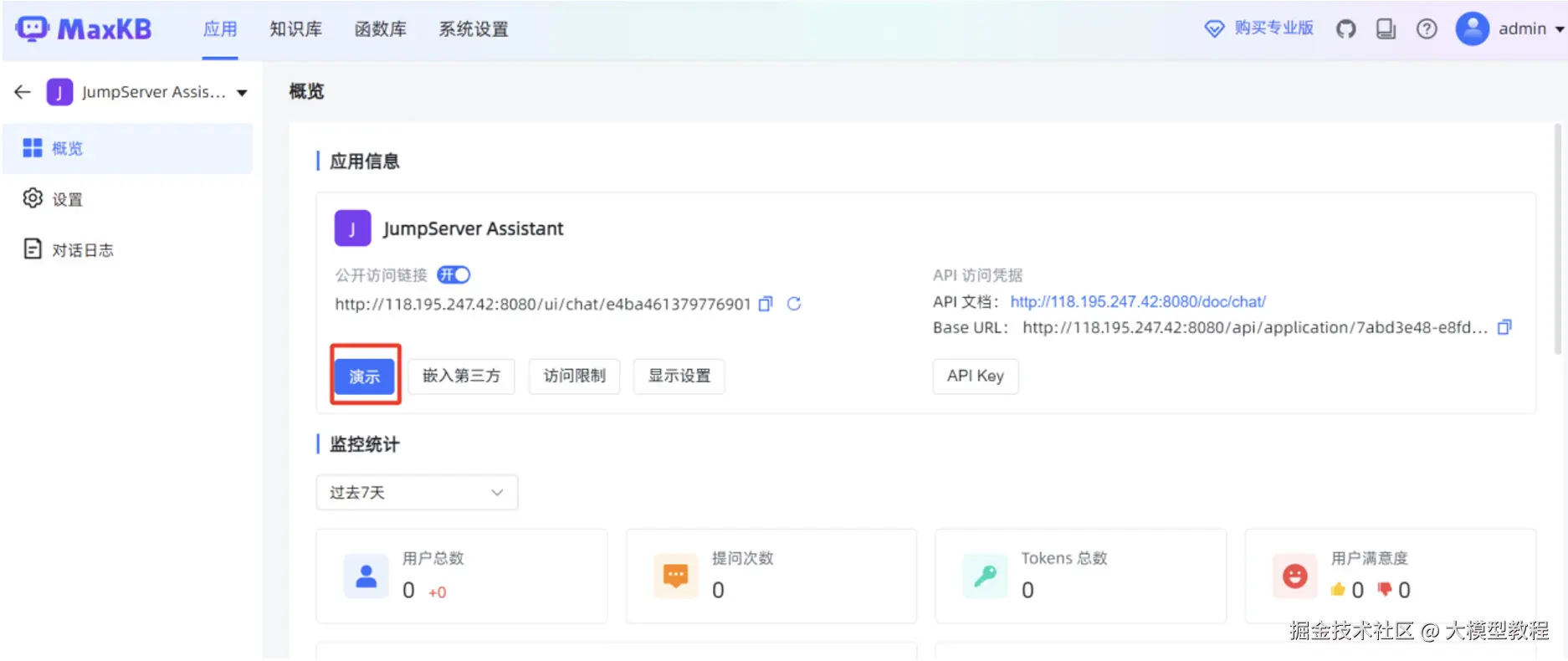Click the 用户总数 label
Image resolution: width=1568 pixels, height=661 pixels.
tap(433, 558)
